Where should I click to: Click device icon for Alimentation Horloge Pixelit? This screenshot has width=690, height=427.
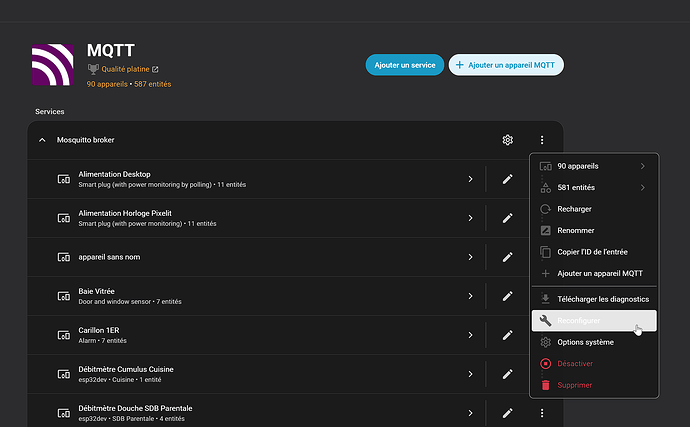pyautogui.click(x=64, y=218)
